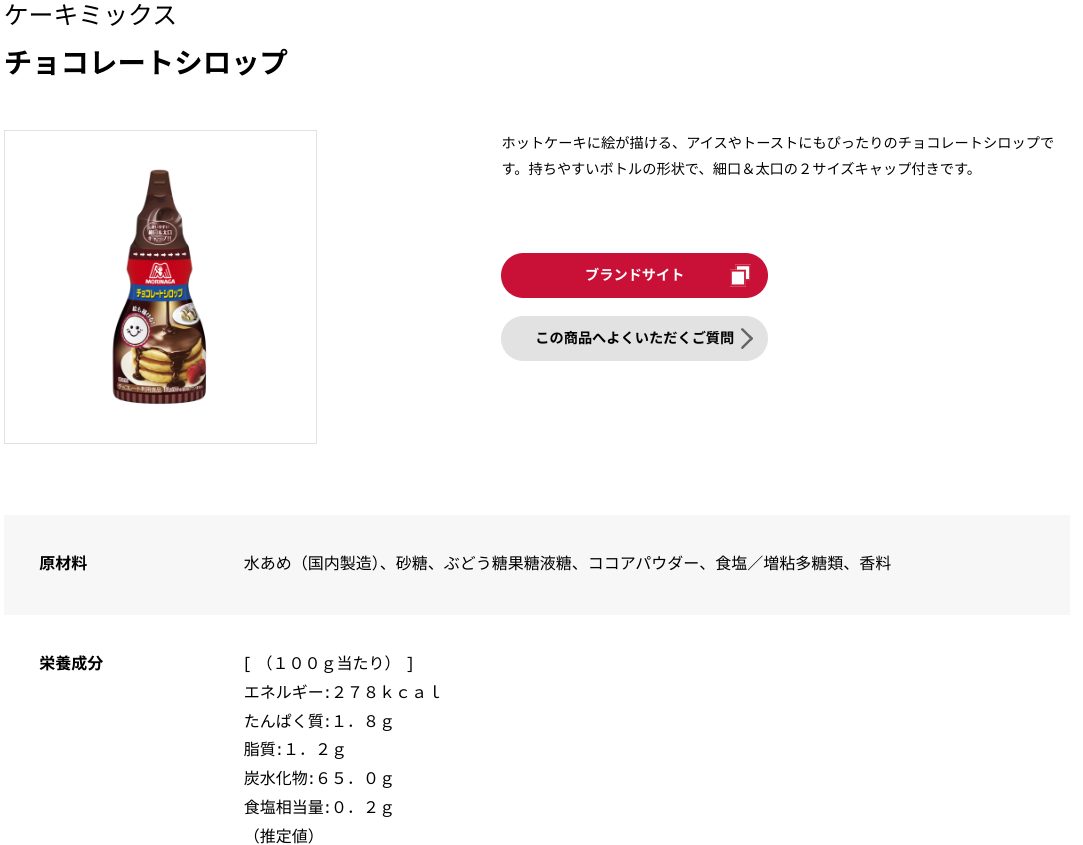1083x845 pixels.
Task: Click the chevron arrow on the FAQ button
Action: 747,339
